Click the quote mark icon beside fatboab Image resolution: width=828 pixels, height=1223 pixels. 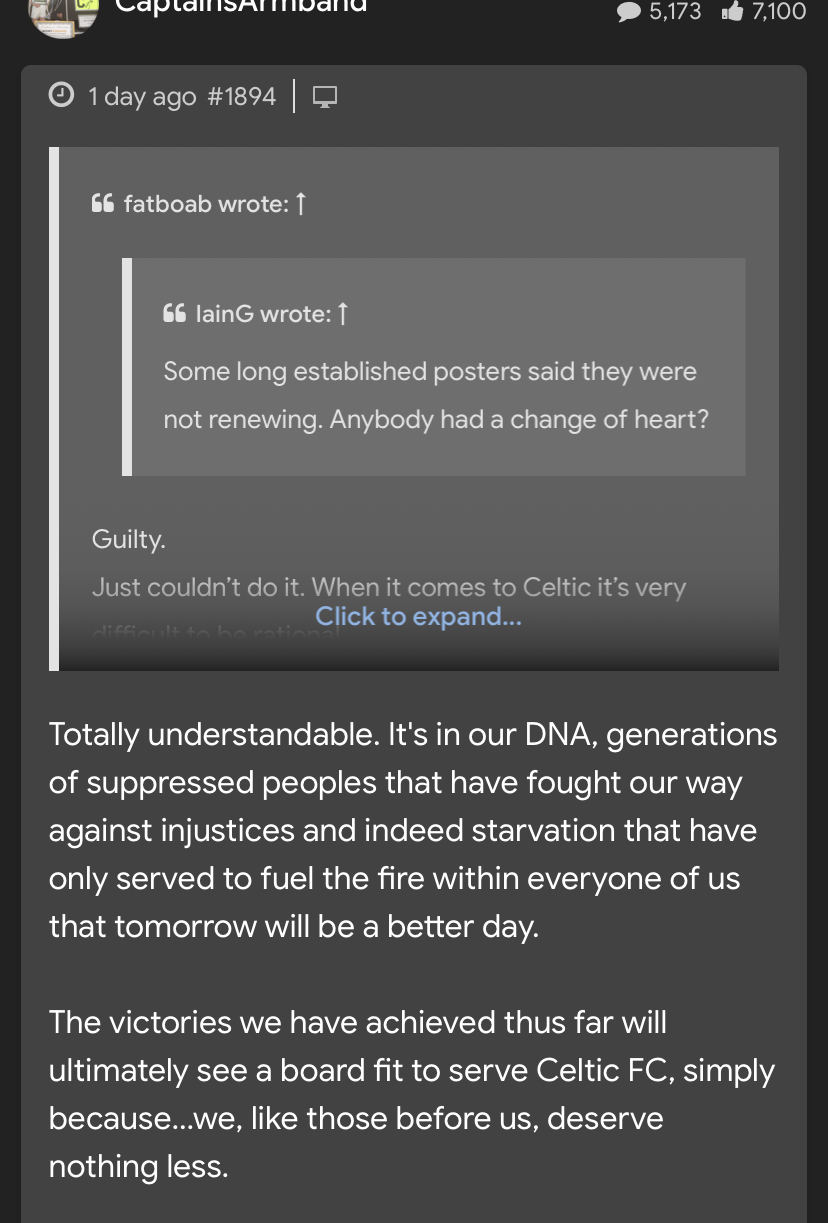tap(103, 204)
